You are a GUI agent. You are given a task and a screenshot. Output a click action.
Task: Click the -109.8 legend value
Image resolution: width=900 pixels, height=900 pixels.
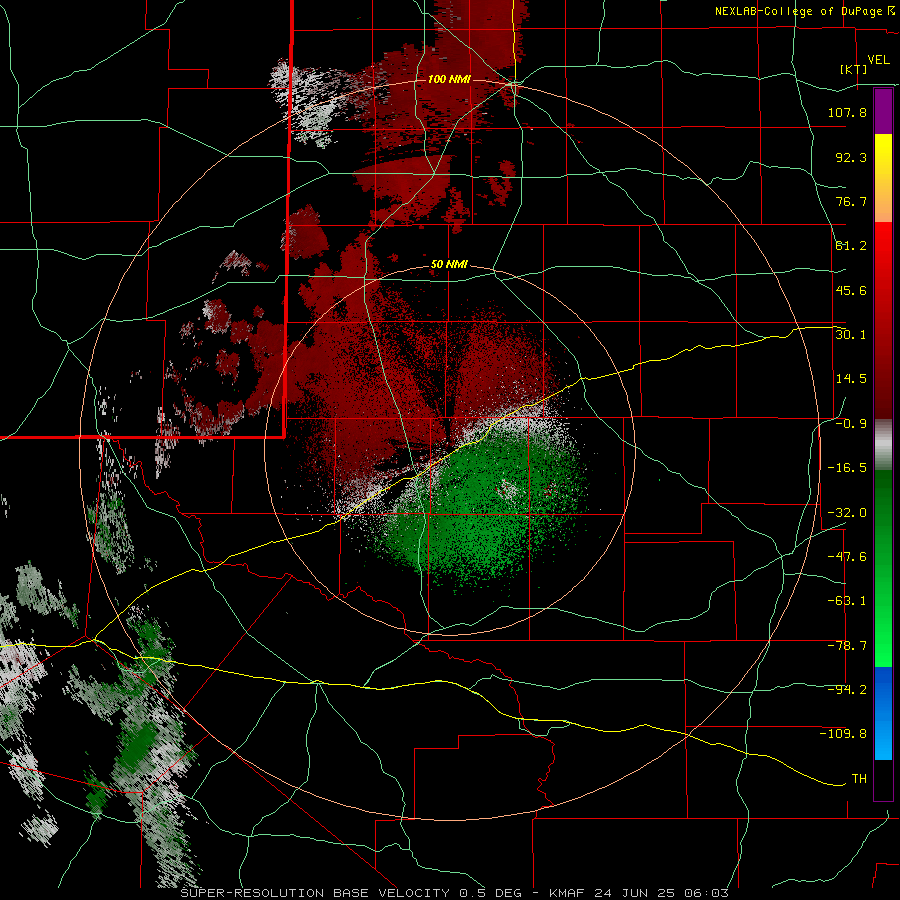pos(843,734)
